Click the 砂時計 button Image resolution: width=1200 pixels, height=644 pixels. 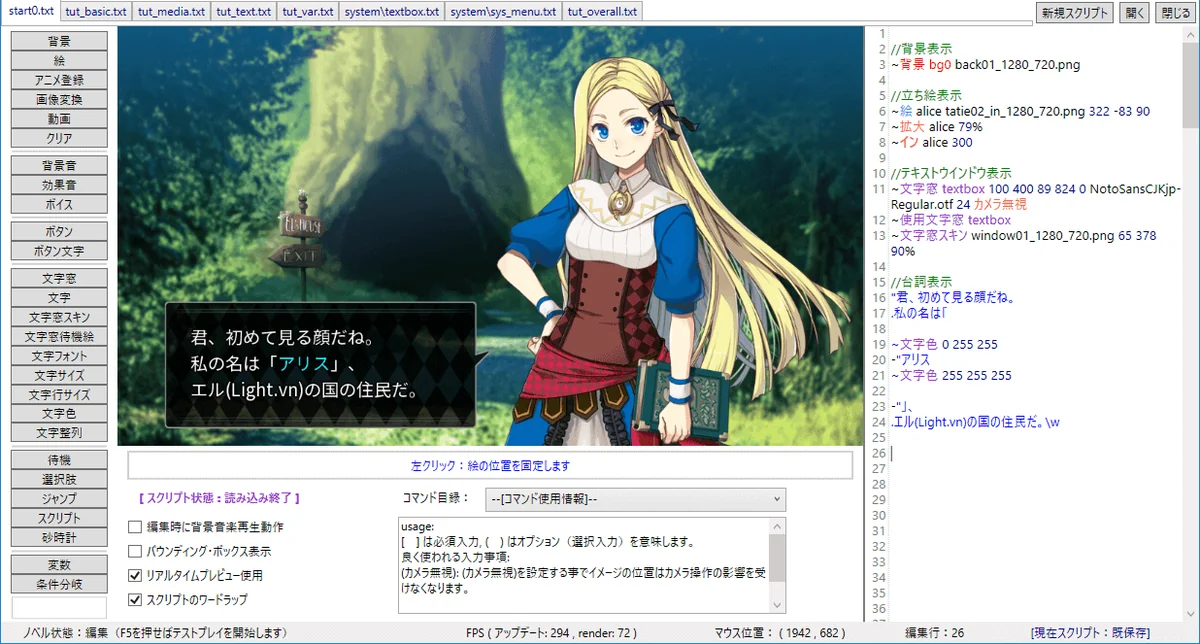59,538
